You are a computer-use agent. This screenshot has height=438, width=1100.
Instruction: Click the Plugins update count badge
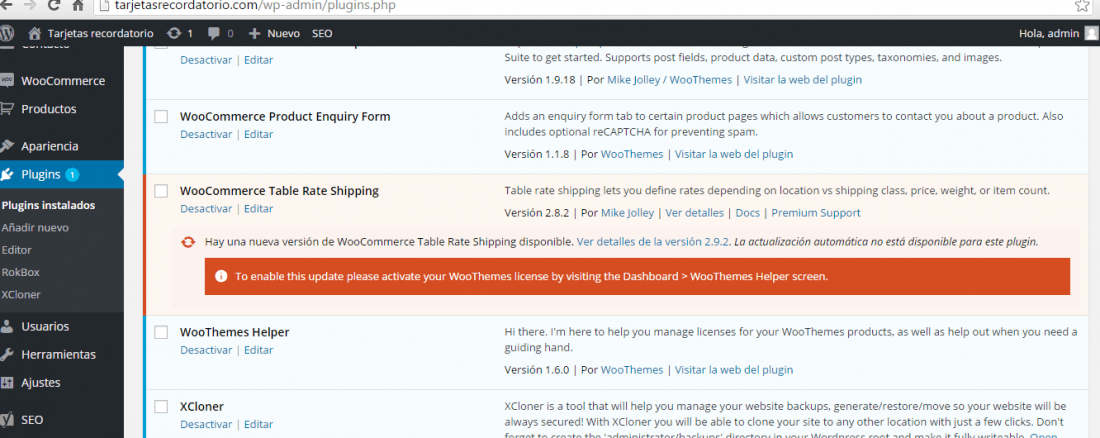(x=72, y=175)
